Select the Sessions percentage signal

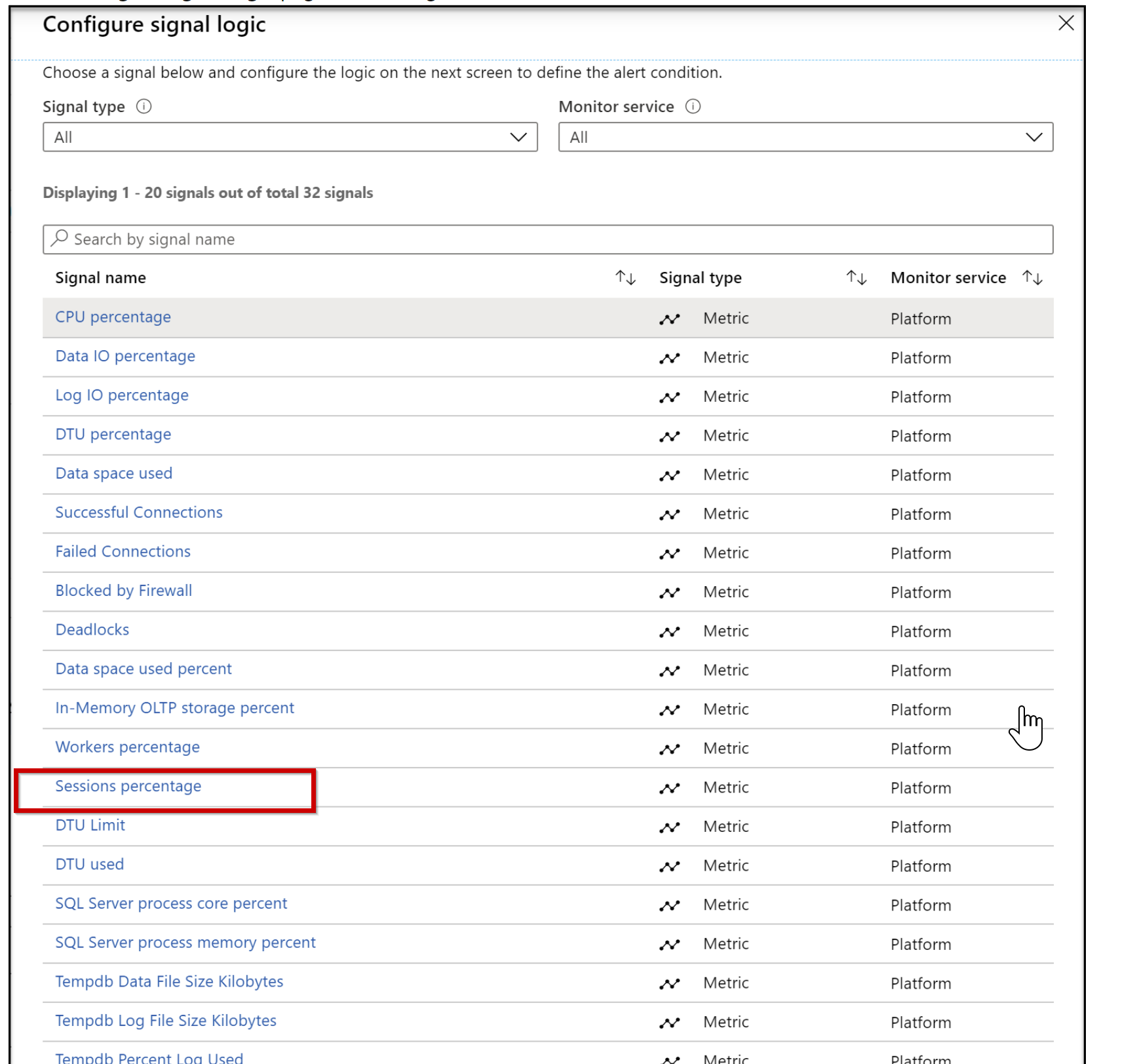pyautogui.click(x=128, y=786)
